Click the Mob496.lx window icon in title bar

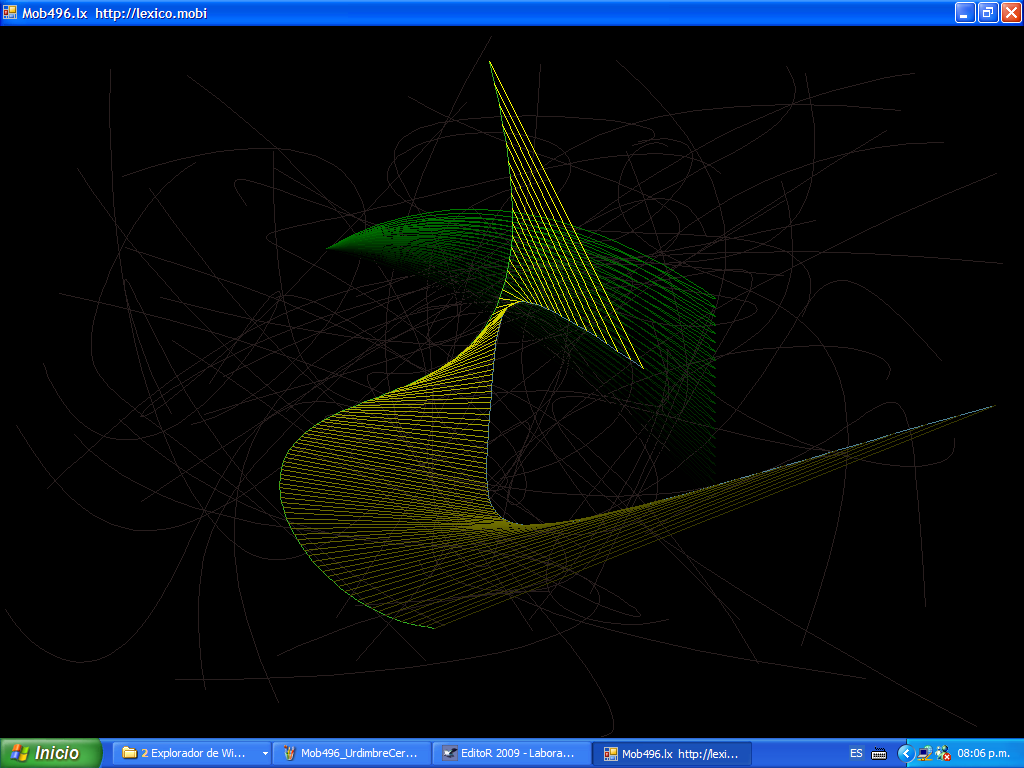[11, 13]
